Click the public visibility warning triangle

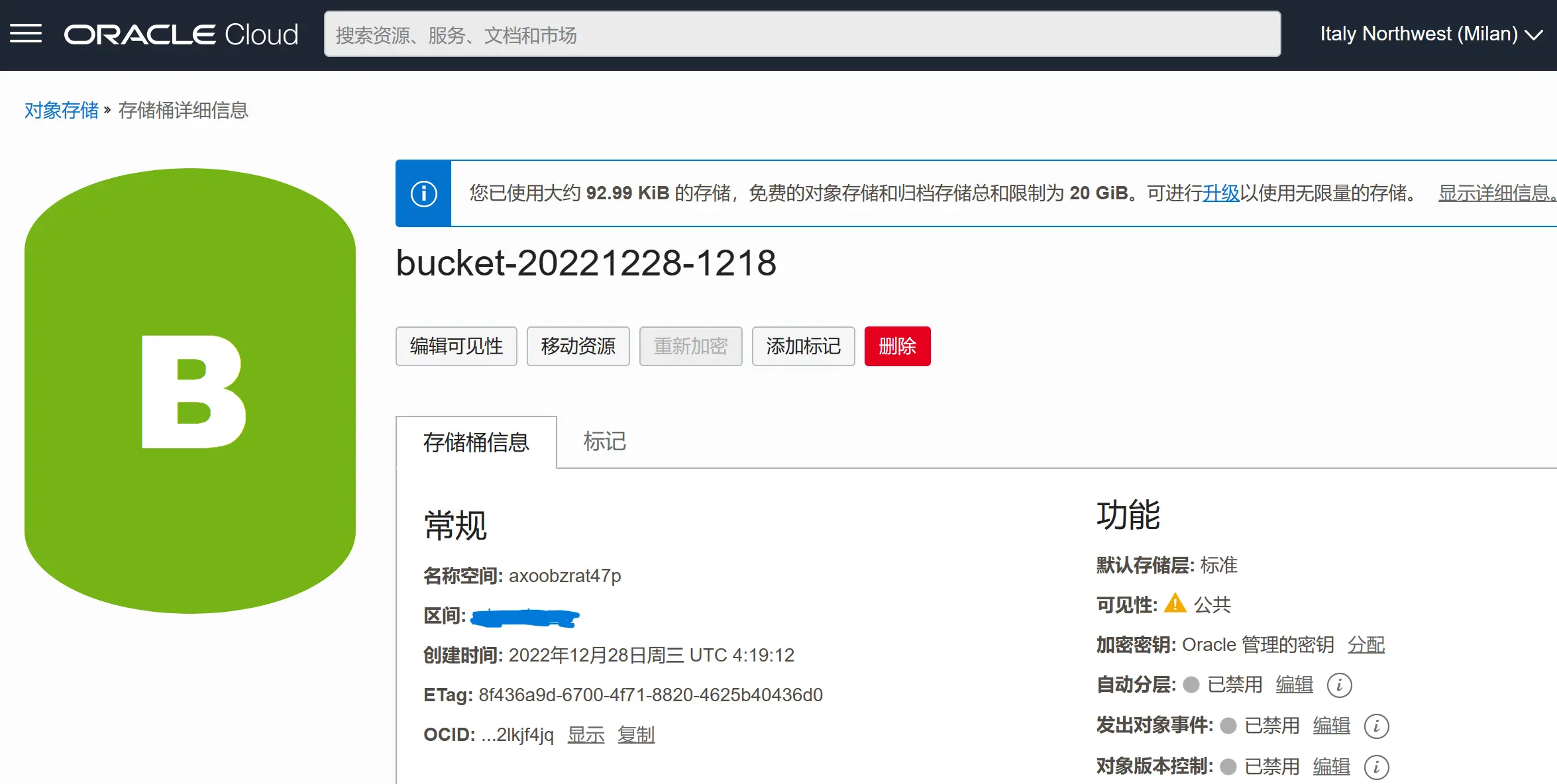[1175, 603]
